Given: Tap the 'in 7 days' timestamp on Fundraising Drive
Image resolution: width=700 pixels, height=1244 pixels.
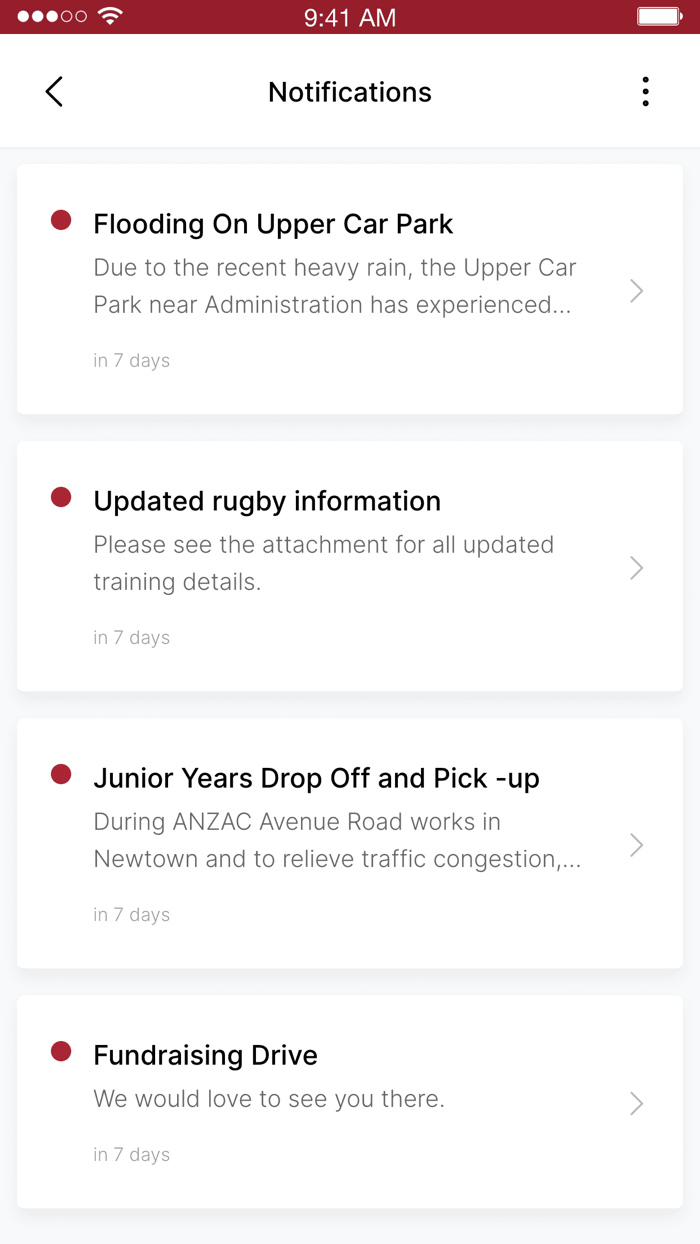Looking at the screenshot, I should (131, 1154).
